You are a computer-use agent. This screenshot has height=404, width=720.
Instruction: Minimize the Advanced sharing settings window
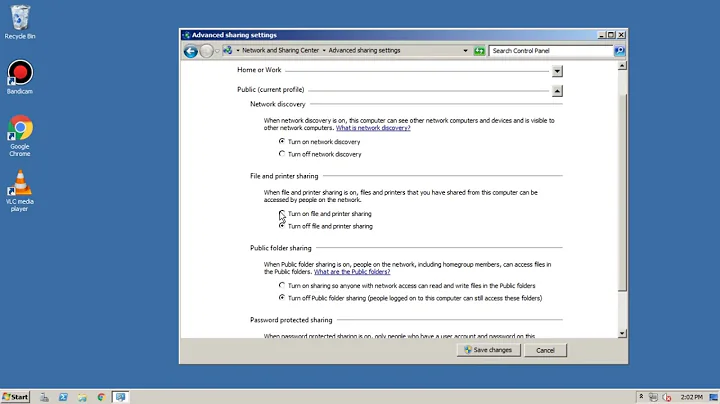(x=602, y=35)
